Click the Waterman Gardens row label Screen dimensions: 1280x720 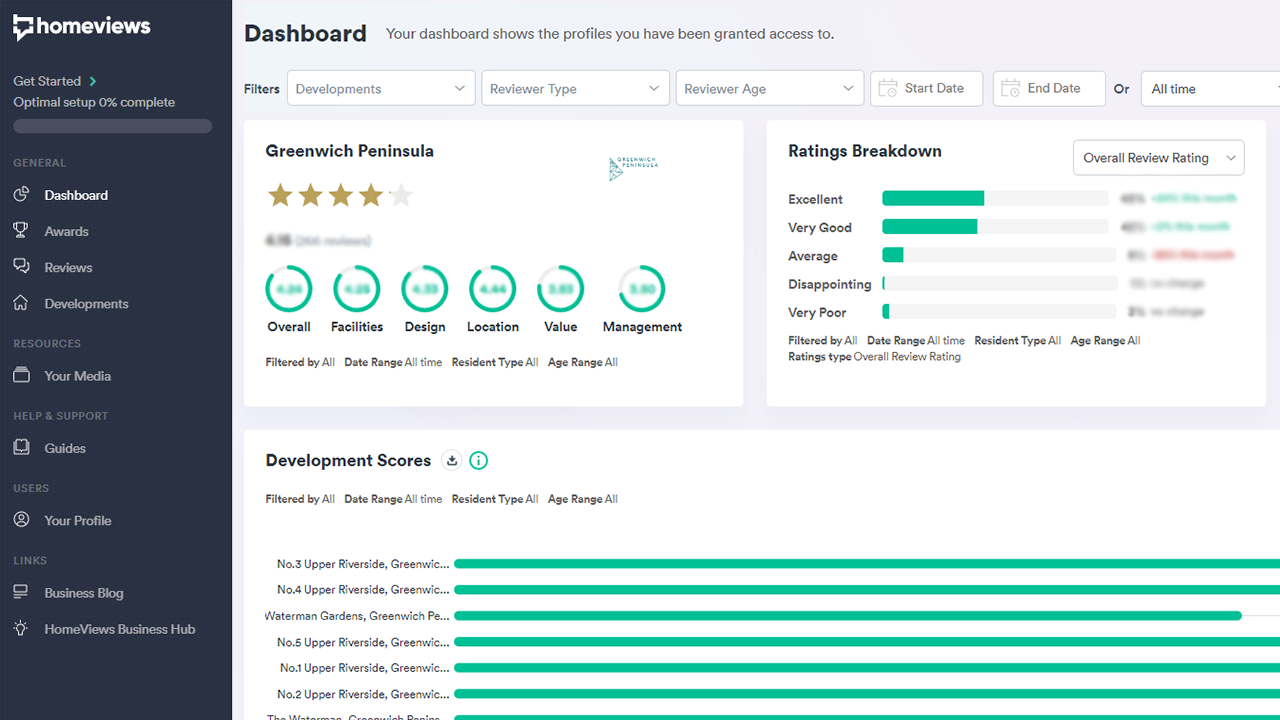[357, 616]
